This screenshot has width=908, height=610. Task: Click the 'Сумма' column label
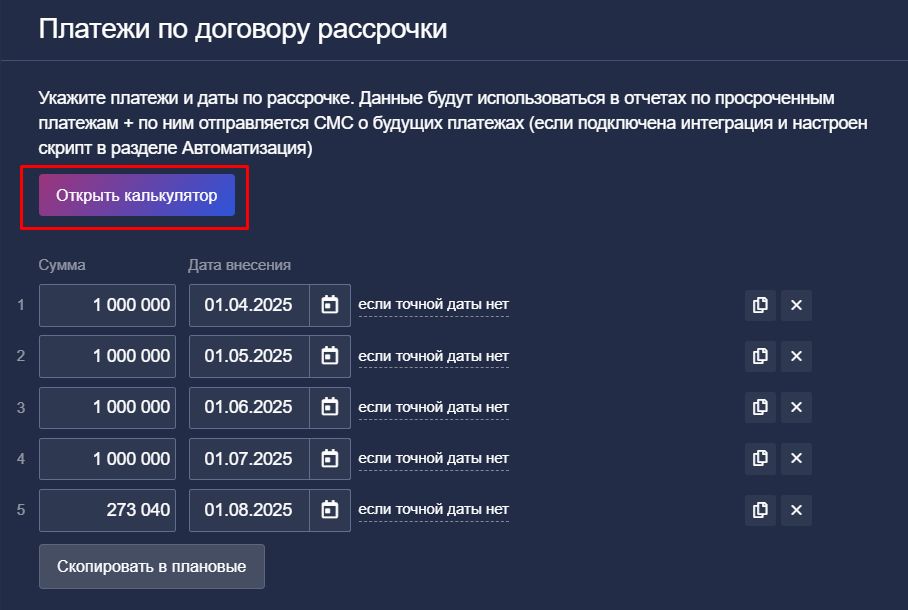pyautogui.click(x=62, y=265)
